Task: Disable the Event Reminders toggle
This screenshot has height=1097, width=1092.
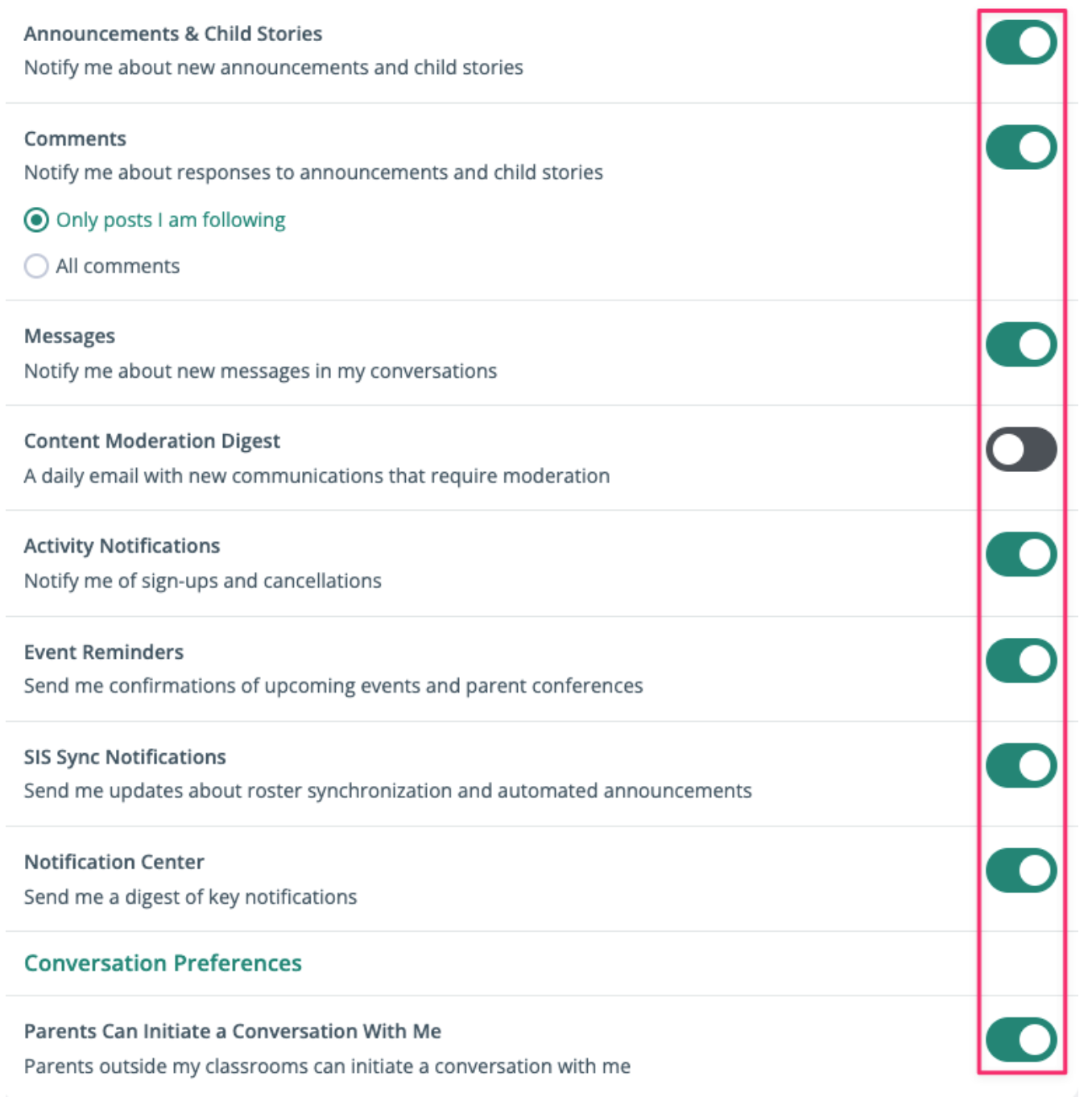Action: coord(1020,660)
